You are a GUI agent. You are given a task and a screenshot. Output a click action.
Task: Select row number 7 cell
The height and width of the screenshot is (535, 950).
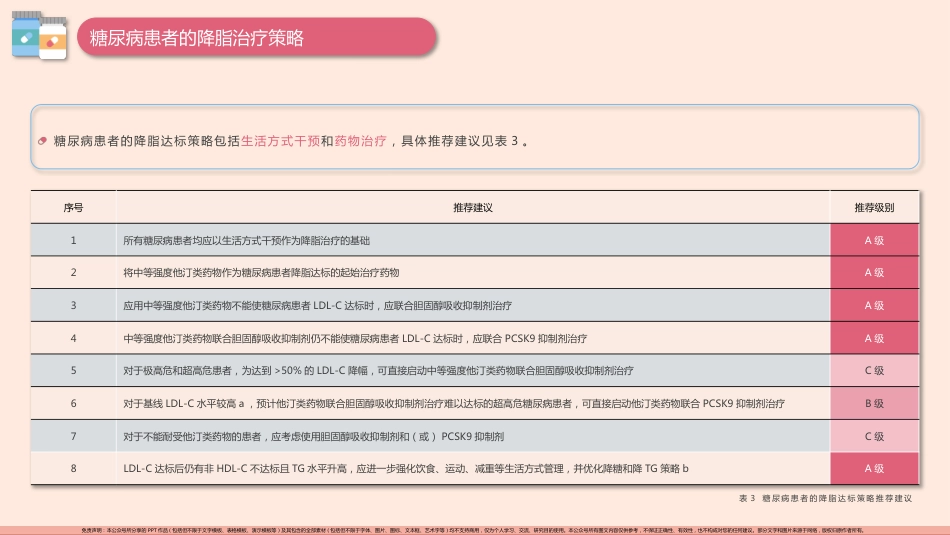coord(73,436)
